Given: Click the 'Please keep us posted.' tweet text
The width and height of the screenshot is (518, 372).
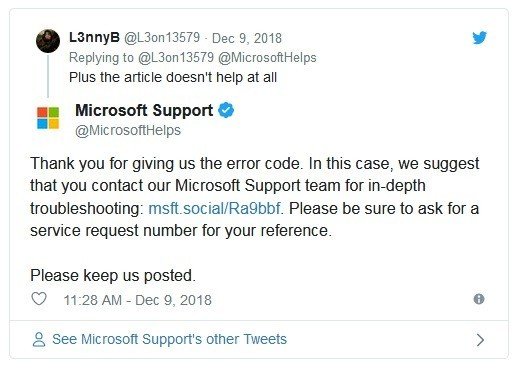Looking at the screenshot, I should tap(113, 276).
